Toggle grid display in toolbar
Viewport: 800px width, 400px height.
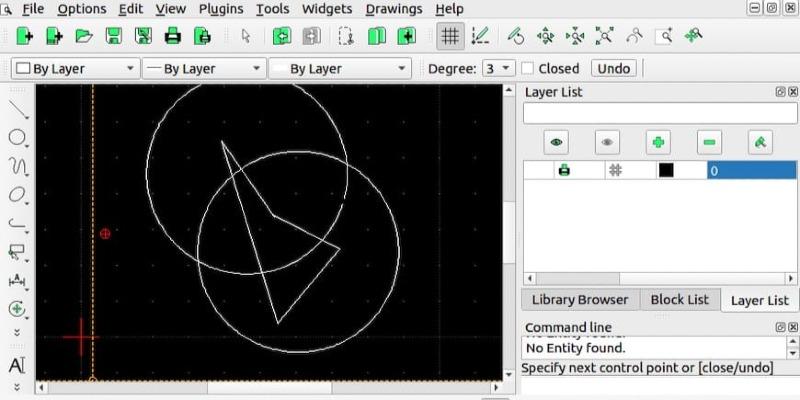tap(450, 36)
